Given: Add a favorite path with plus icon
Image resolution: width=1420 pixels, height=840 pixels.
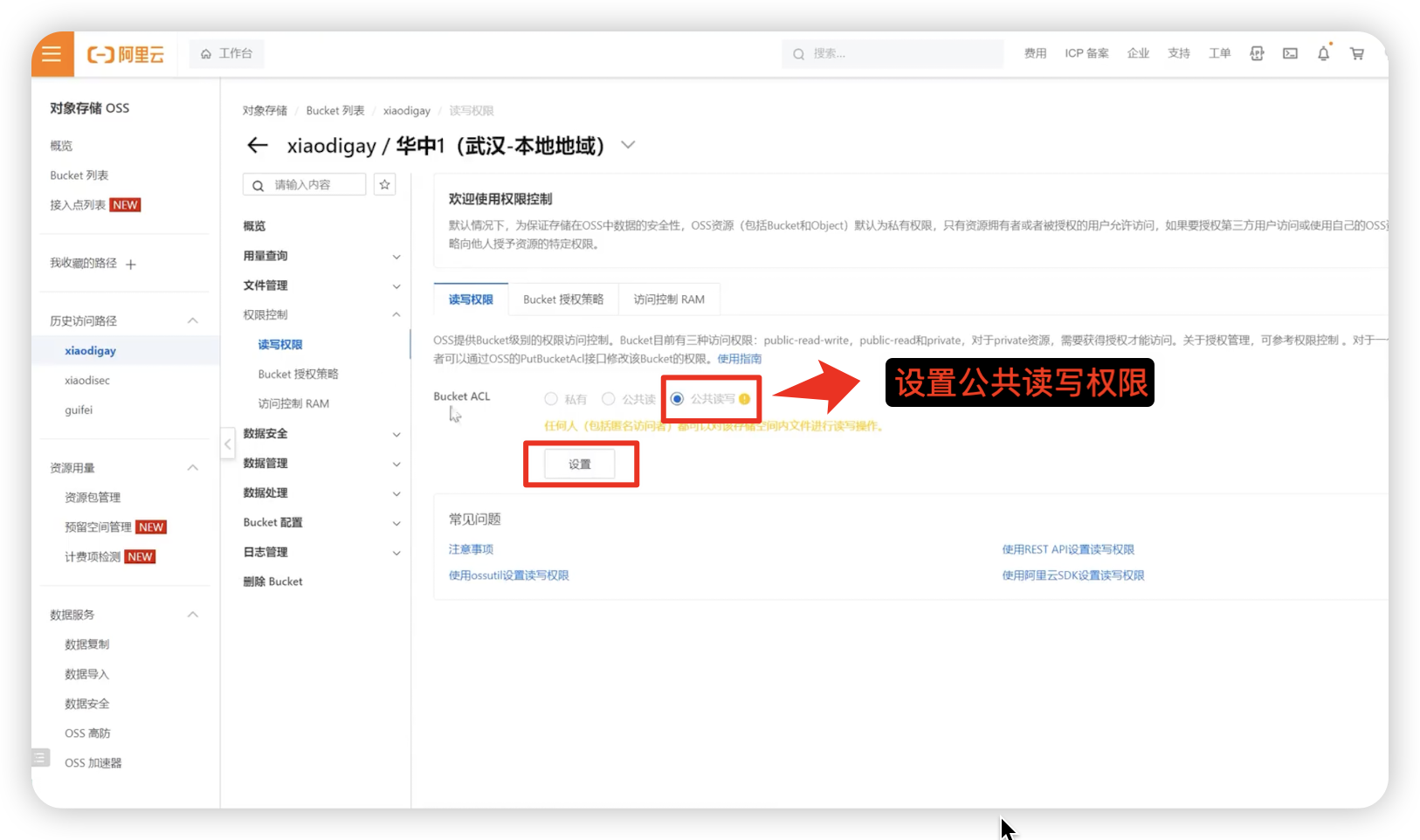Looking at the screenshot, I should point(131,265).
